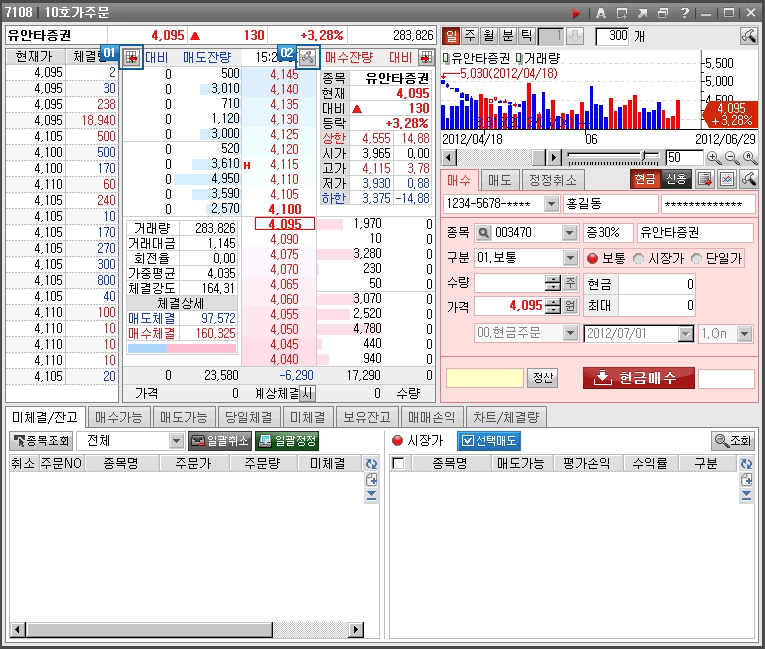The width and height of the screenshot is (765, 649).
Task: Click the add-page icon in unfilled orders table
Action: pos(371,480)
